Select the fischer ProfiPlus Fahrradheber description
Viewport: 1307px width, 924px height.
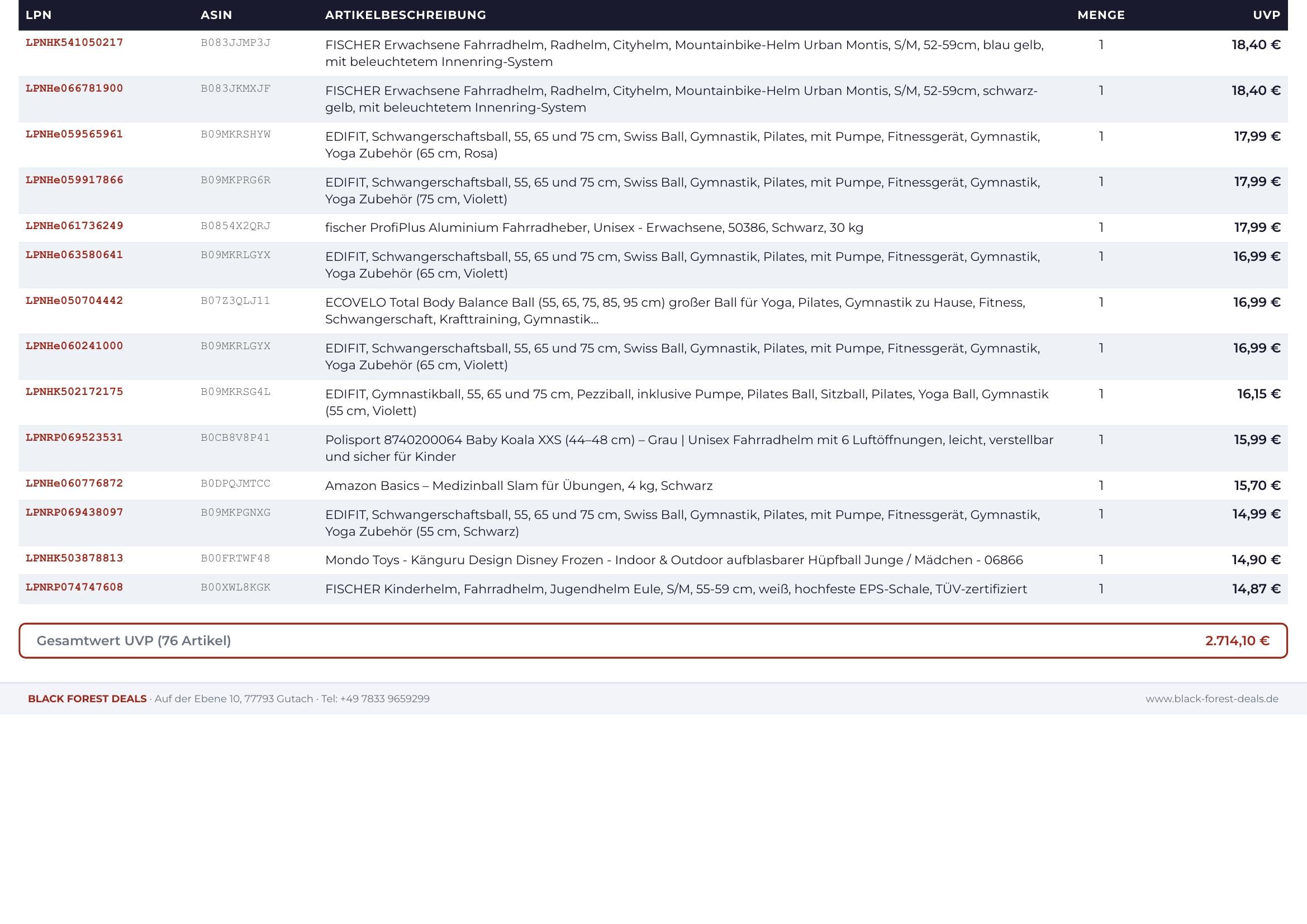[x=595, y=227]
